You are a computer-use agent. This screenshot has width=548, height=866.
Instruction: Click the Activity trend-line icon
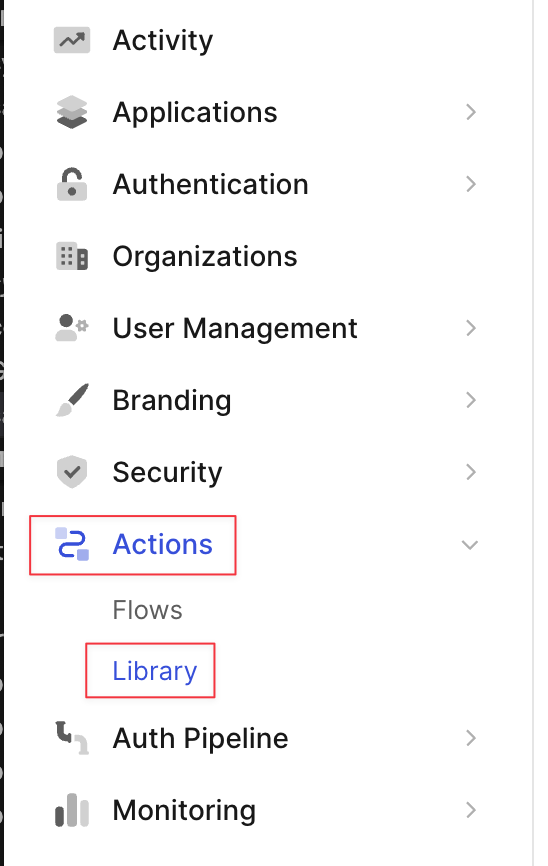72,40
